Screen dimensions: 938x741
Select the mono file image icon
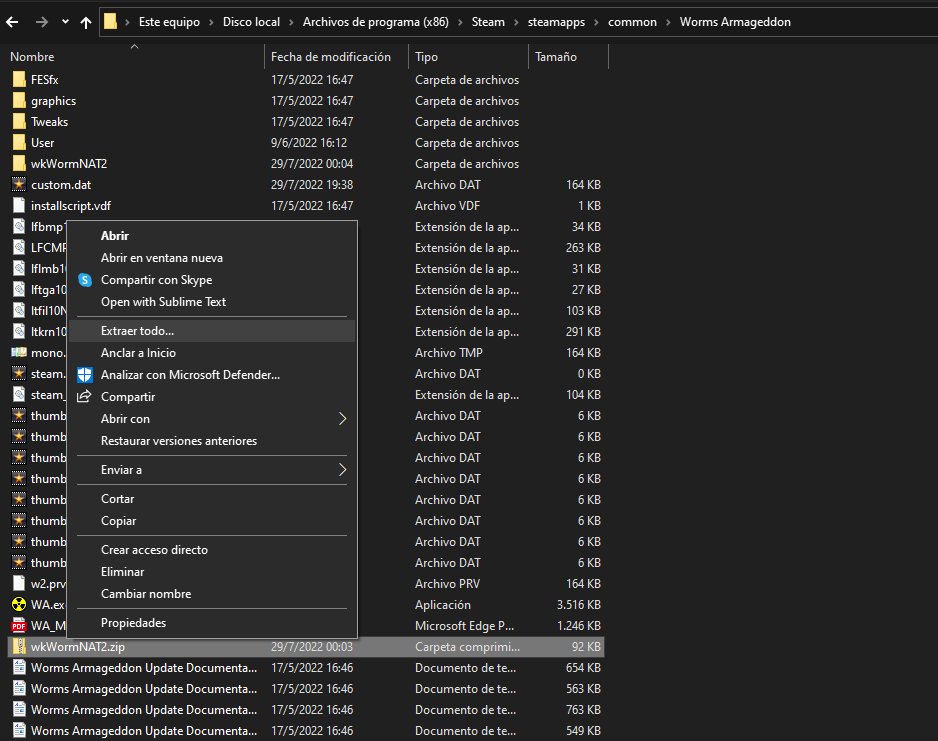19,353
